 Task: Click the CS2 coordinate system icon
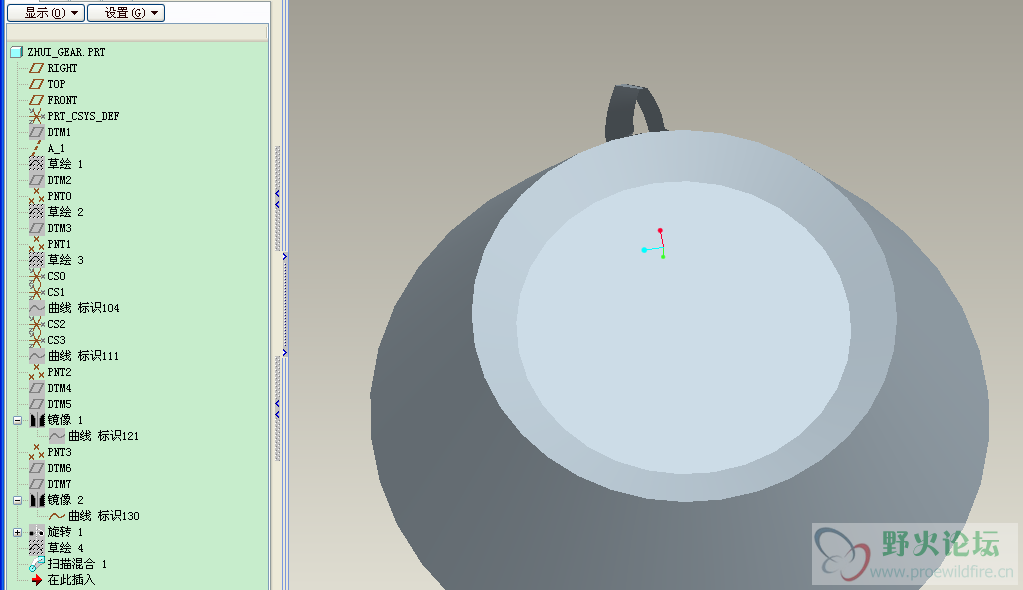(37, 324)
